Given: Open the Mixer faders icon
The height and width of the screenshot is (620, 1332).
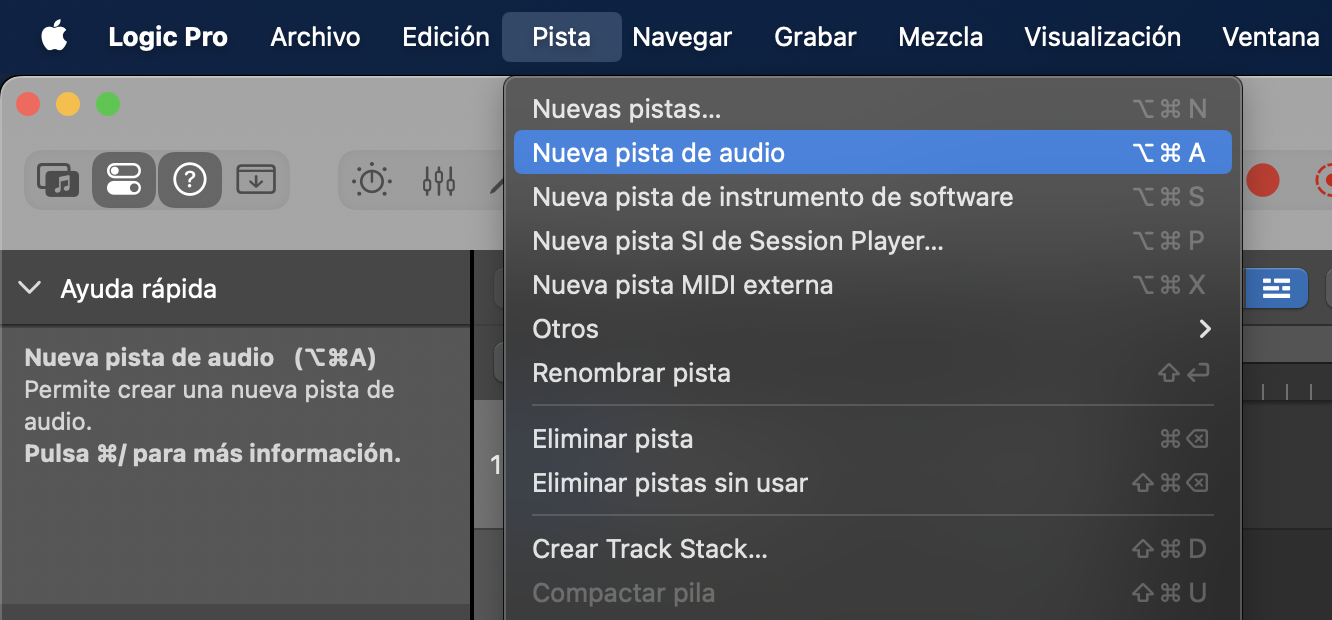Looking at the screenshot, I should 439,180.
